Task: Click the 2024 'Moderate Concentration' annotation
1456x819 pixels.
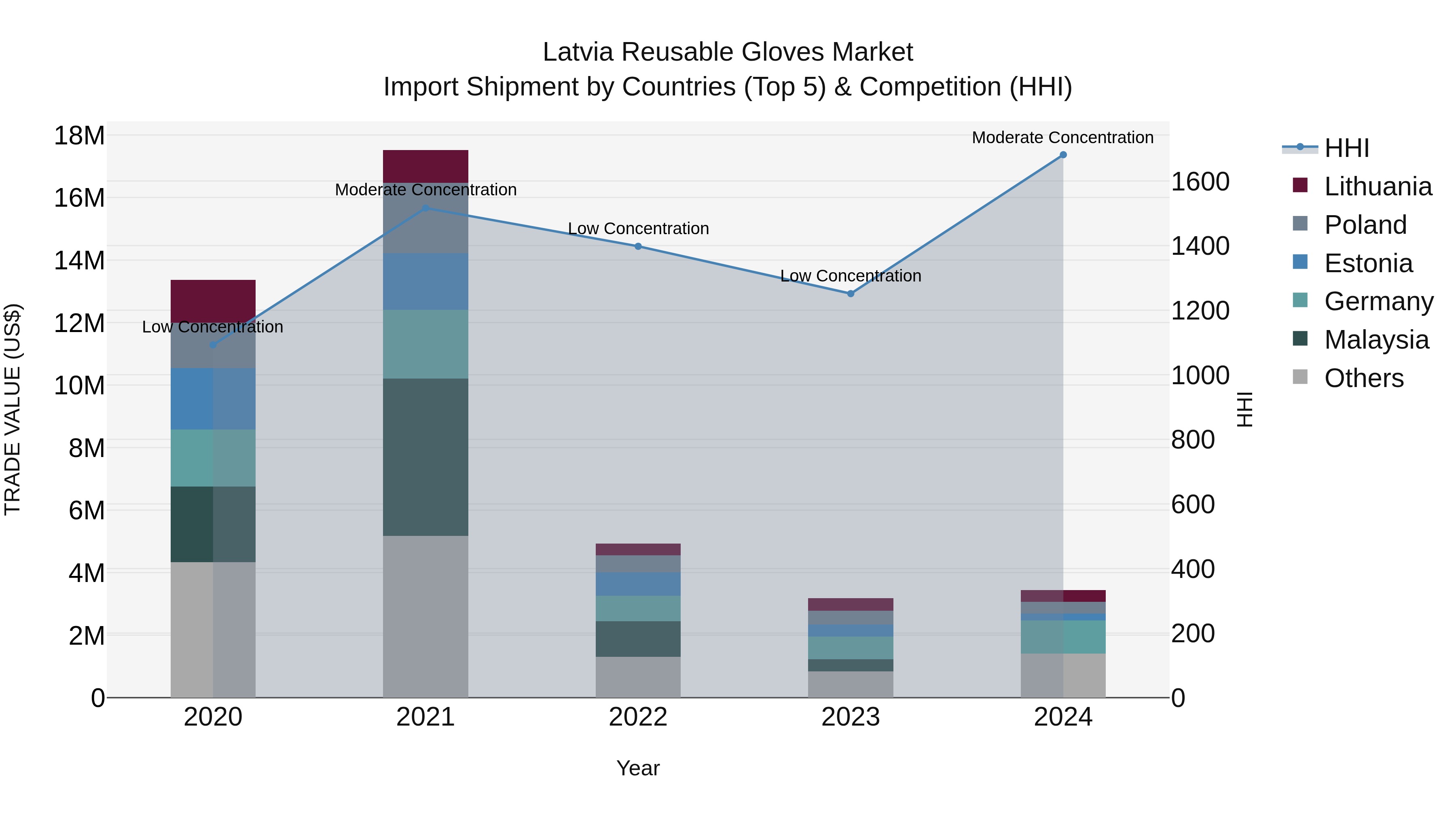Action: 1062,138
